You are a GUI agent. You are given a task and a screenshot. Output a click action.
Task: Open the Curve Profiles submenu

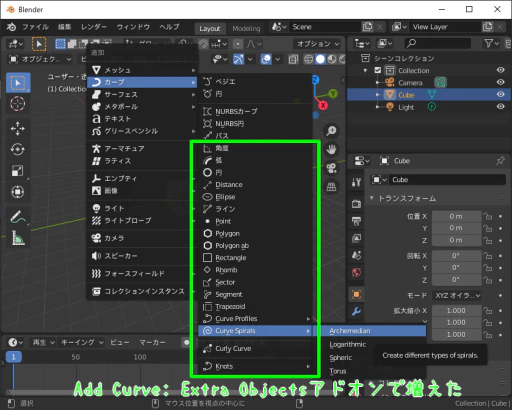pos(255,319)
